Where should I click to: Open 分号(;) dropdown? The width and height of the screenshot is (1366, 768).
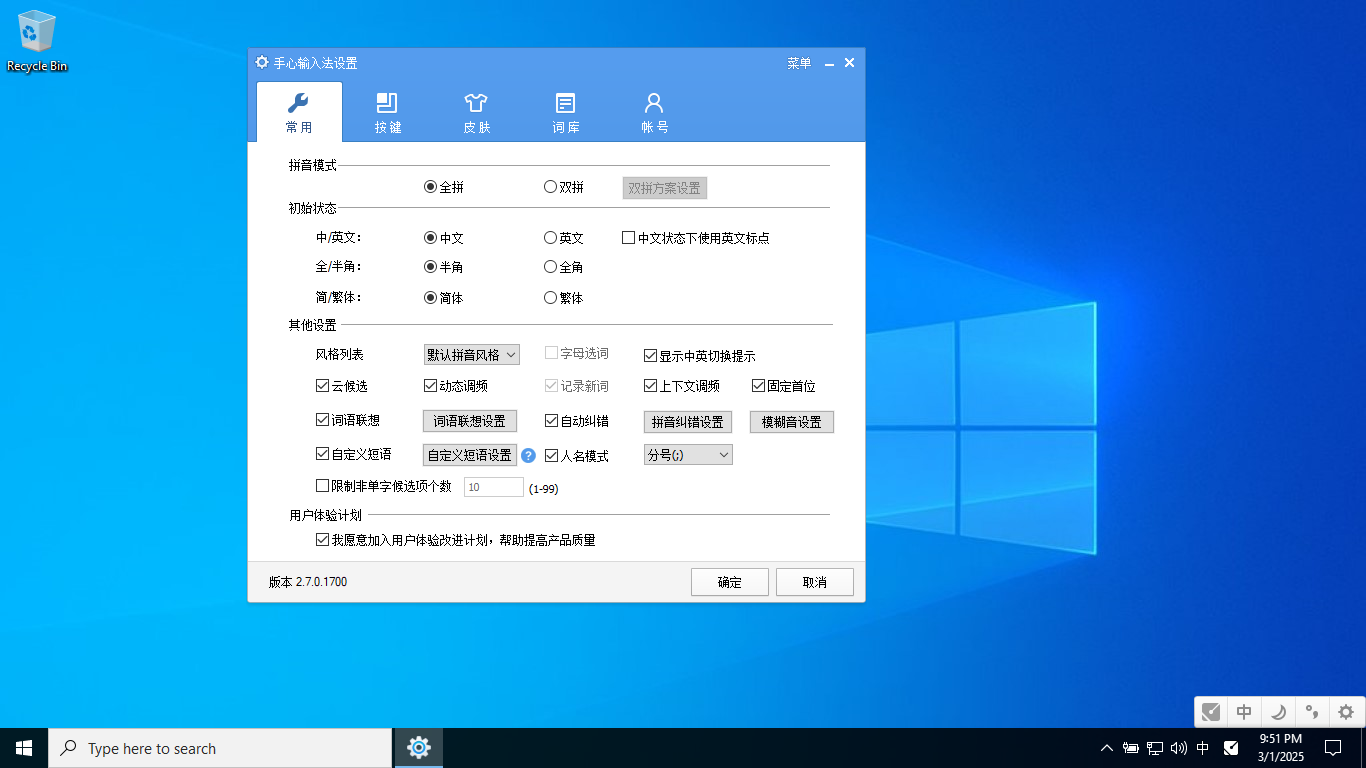[x=688, y=455]
